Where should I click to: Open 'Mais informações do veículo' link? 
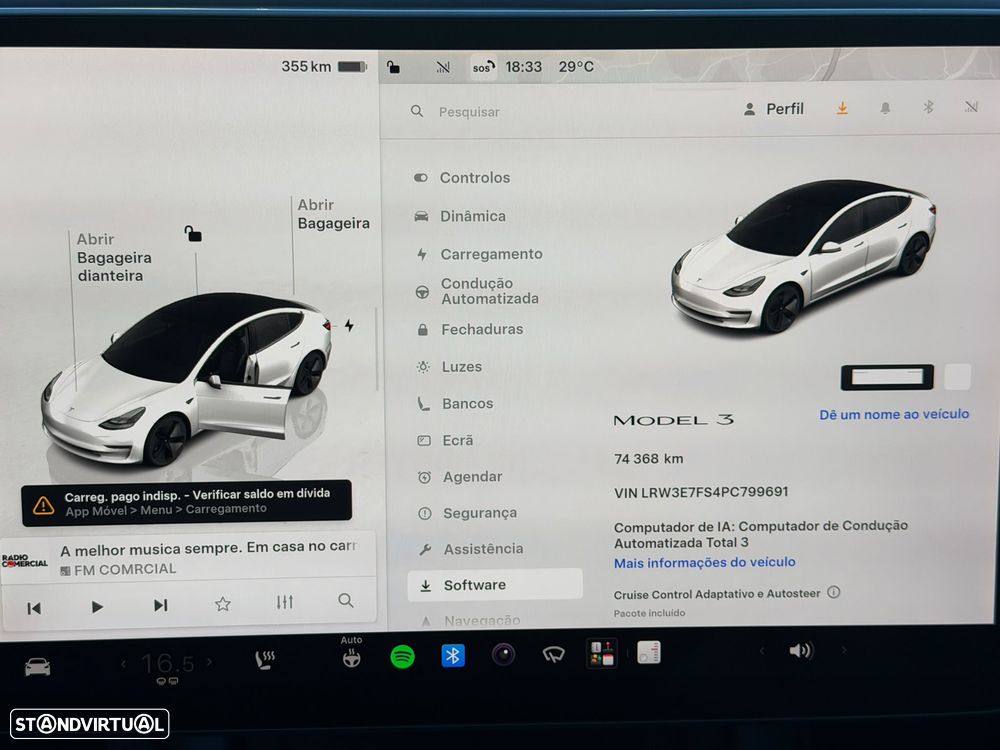705,562
